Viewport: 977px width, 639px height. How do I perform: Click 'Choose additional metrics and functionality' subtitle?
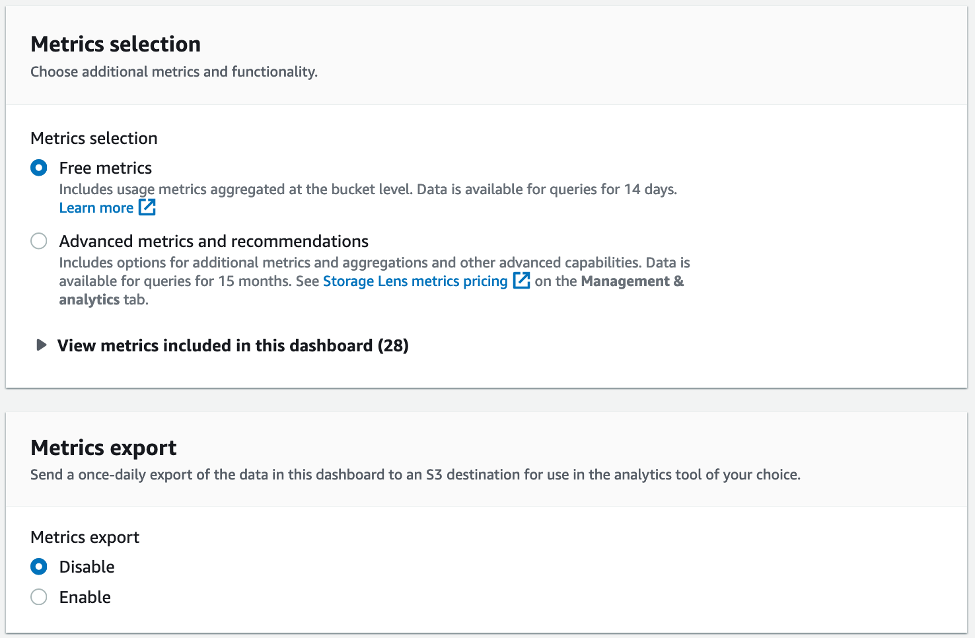pos(174,72)
